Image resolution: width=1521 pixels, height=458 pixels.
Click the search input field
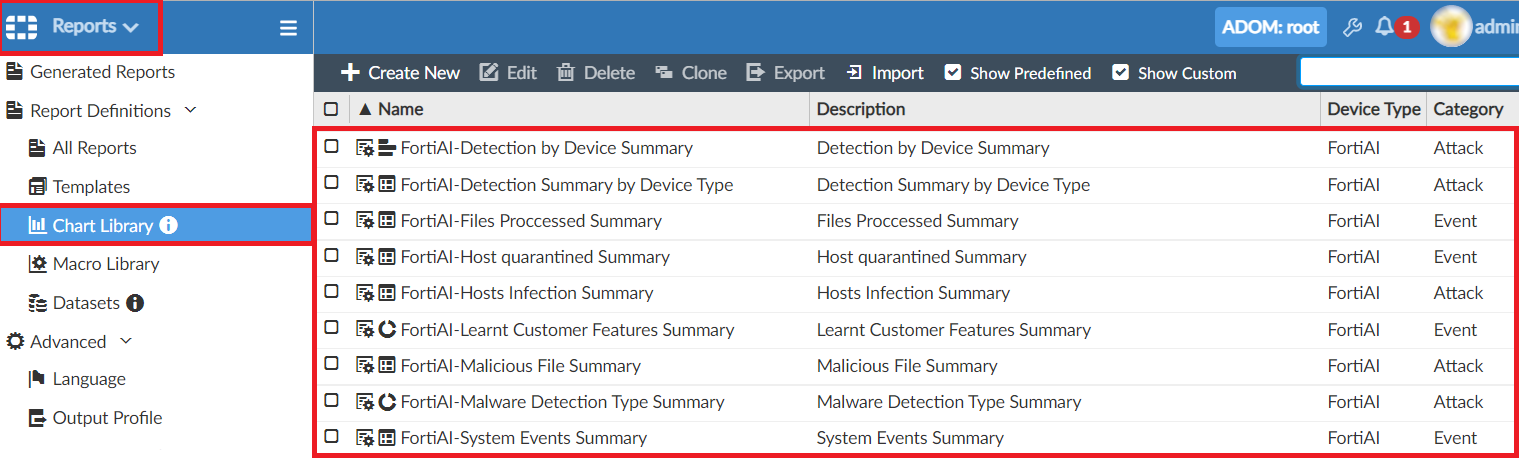(x=1410, y=72)
